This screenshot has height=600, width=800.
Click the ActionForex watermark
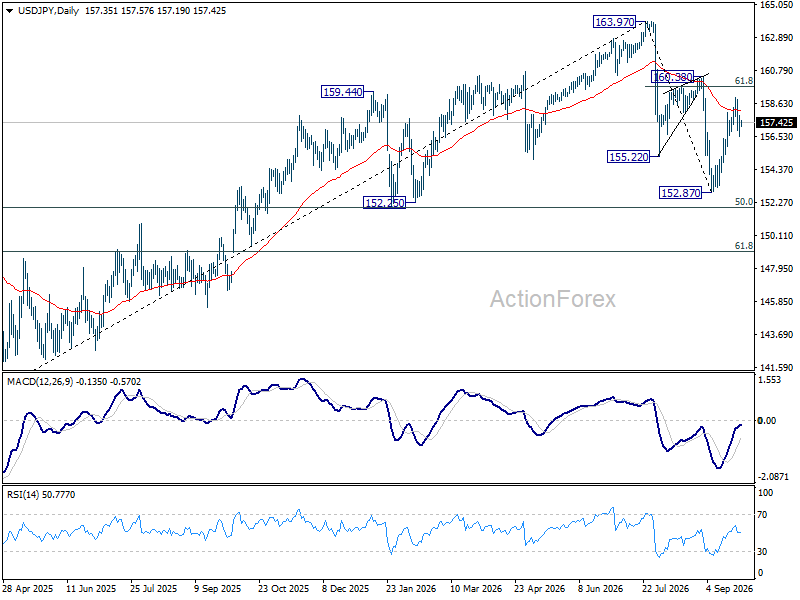[x=553, y=299]
